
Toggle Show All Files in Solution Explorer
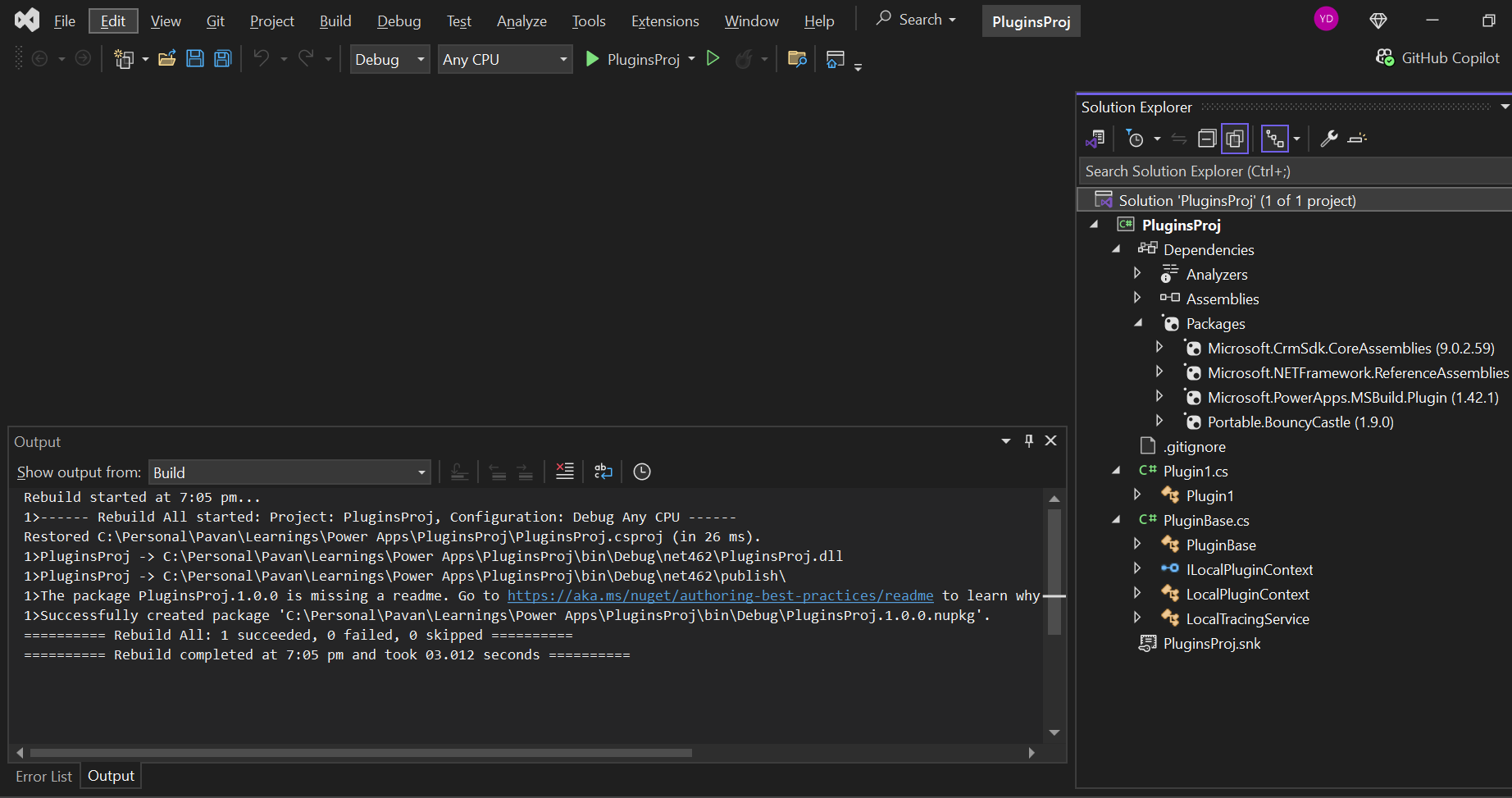1234,139
